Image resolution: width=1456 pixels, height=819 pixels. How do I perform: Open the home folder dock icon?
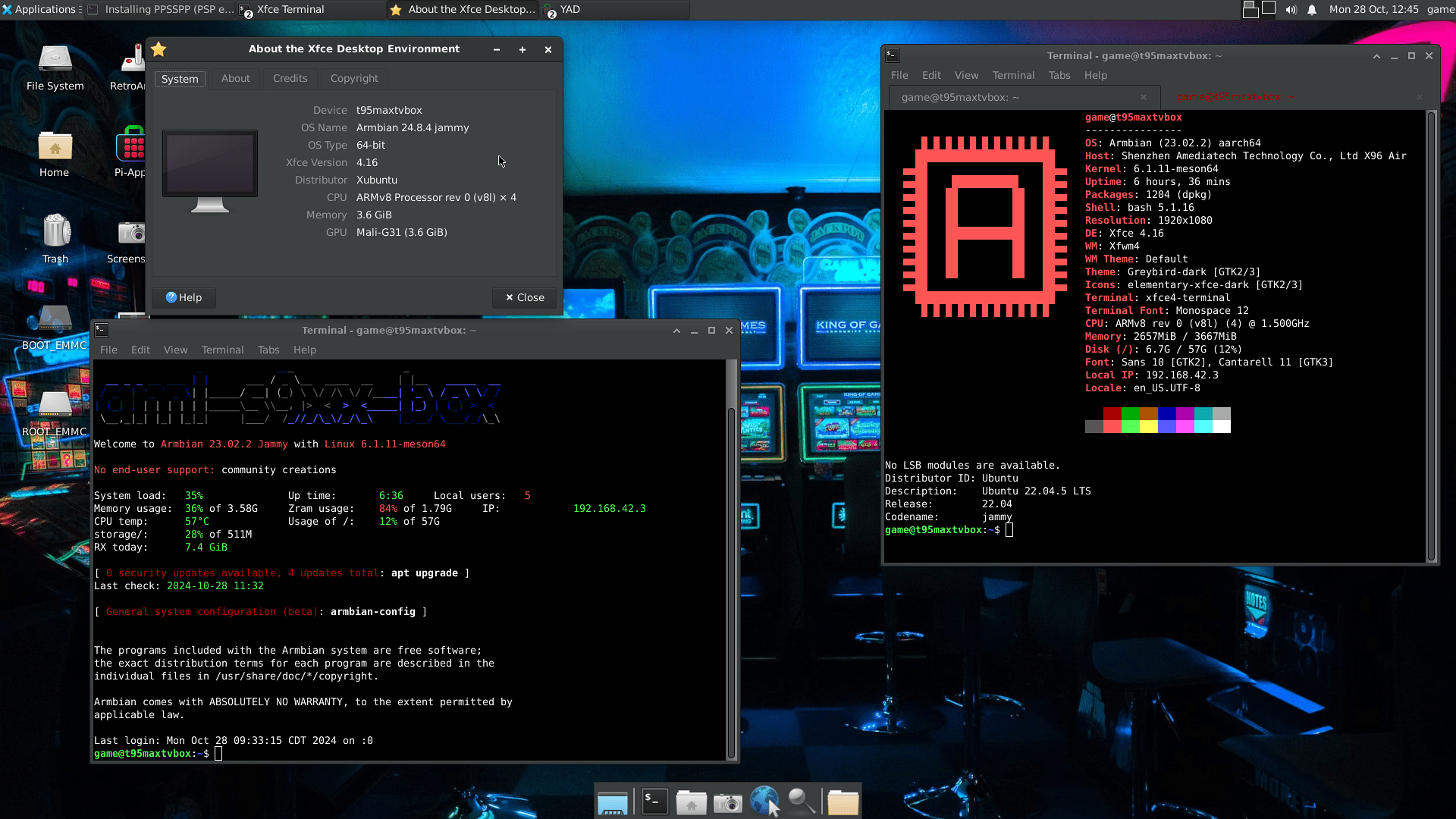tap(691, 802)
